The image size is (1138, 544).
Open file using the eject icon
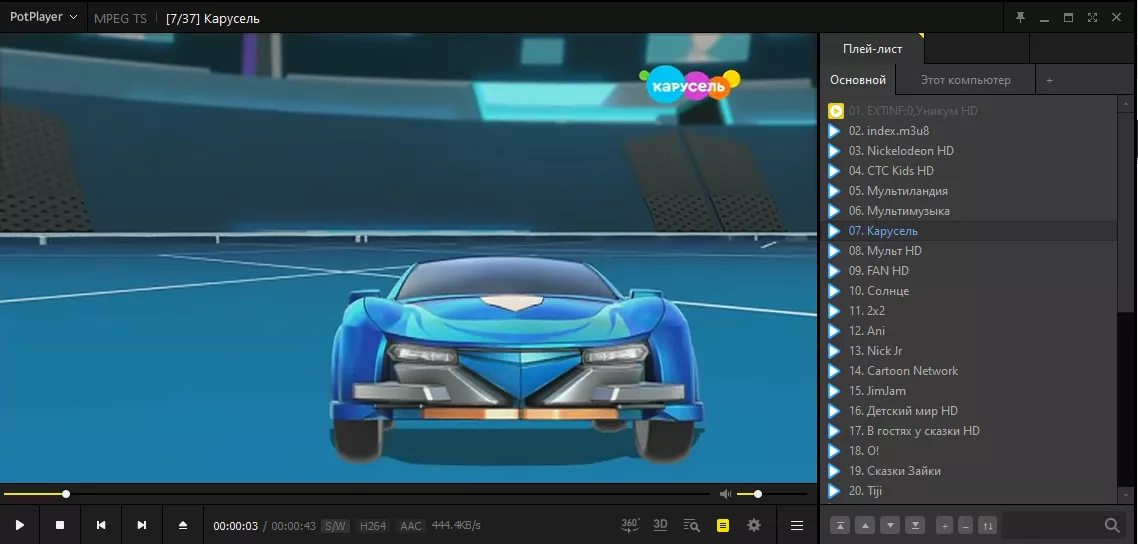(183, 525)
